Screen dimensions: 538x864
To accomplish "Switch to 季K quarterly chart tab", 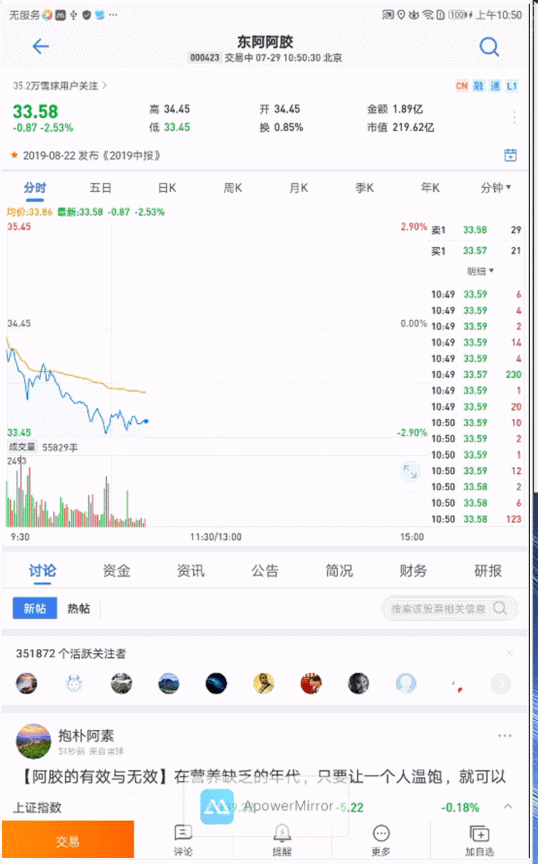I will [364, 188].
